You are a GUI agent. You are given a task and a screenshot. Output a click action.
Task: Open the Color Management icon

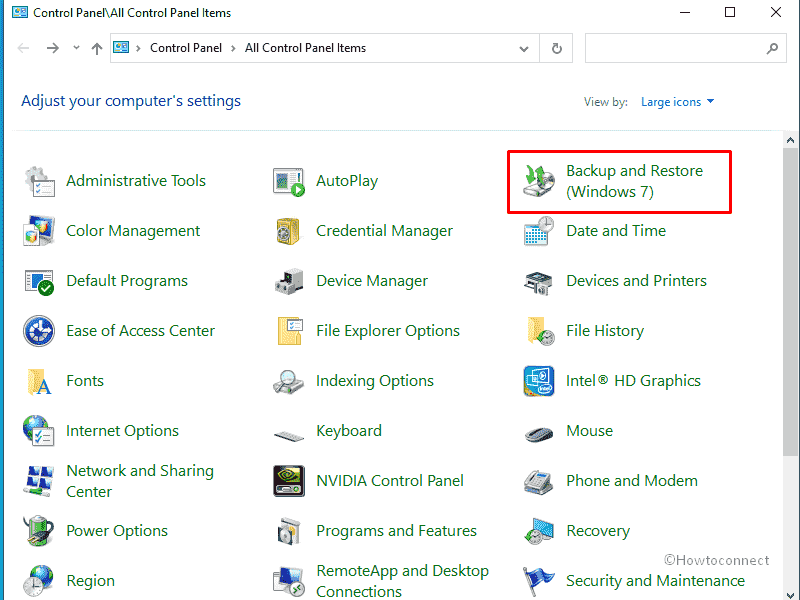(x=39, y=231)
